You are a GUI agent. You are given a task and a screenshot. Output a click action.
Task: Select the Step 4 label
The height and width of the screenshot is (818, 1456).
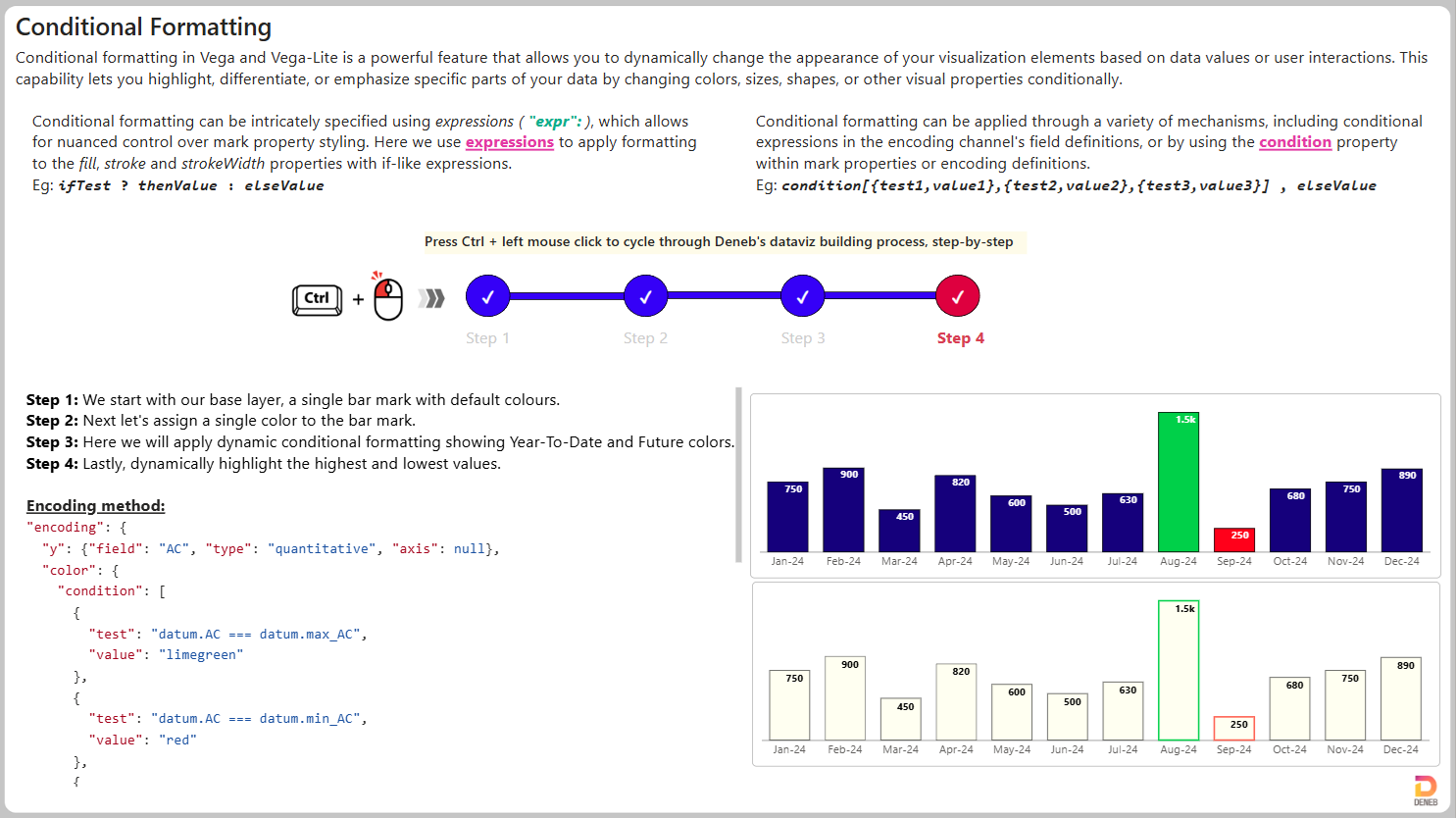pyautogui.click(x=961, y=338)
